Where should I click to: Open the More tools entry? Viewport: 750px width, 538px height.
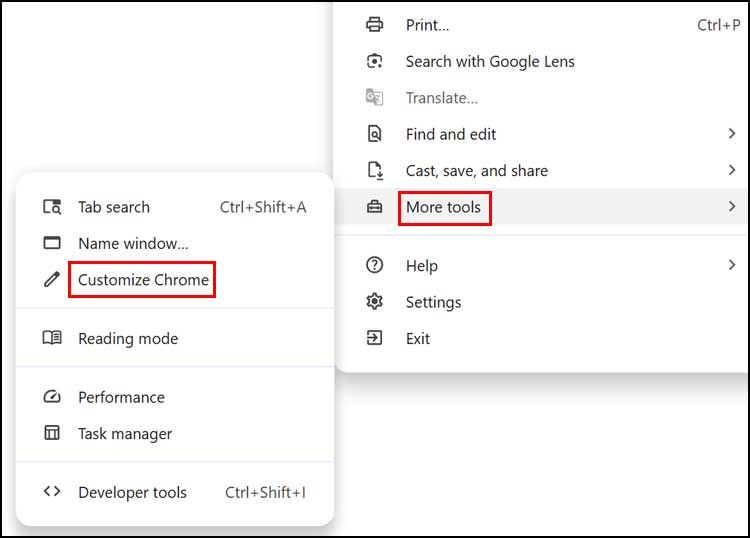click(x=541, y=207)
